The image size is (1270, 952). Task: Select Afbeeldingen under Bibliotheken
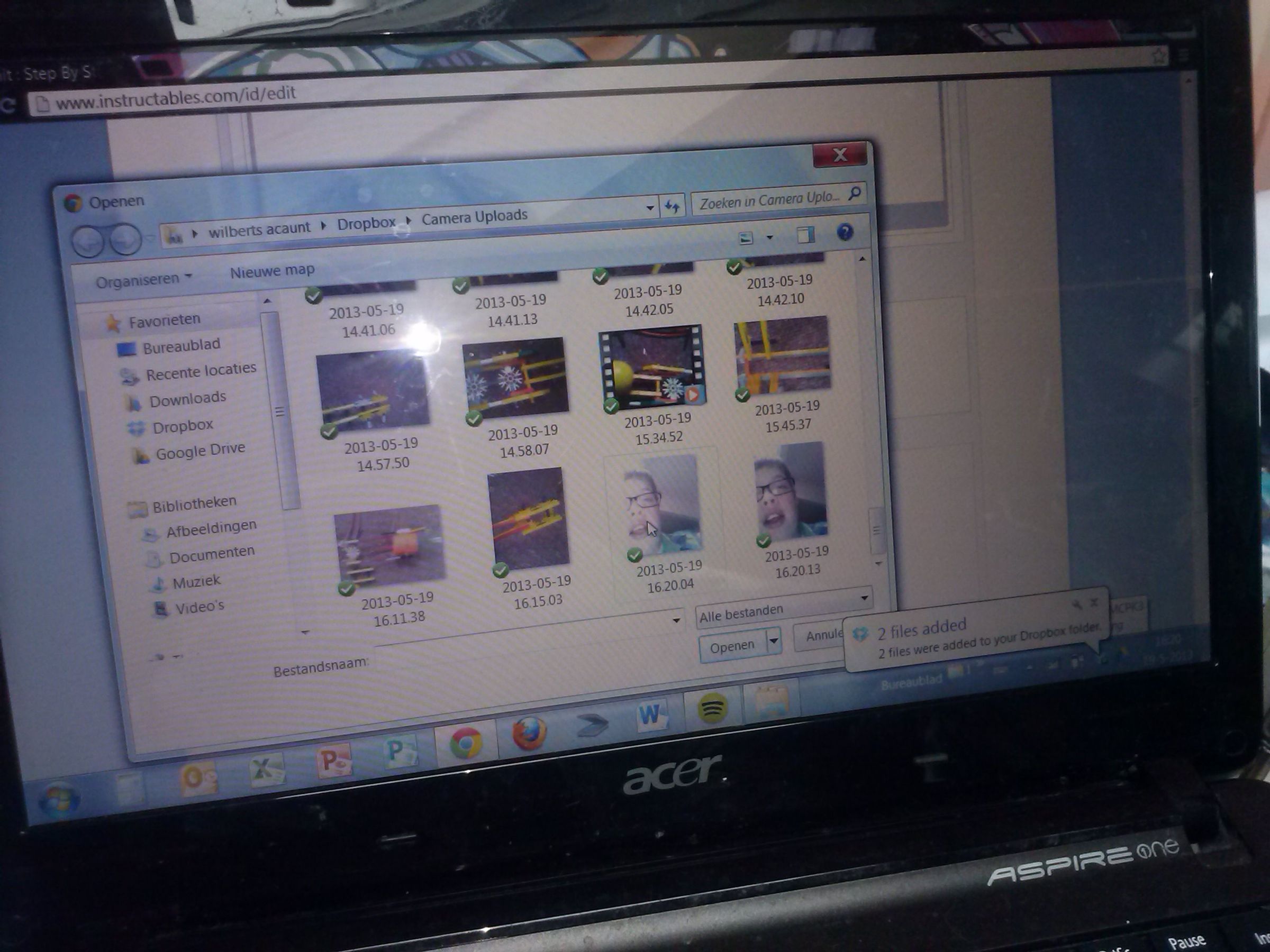[x=211, y=528]
